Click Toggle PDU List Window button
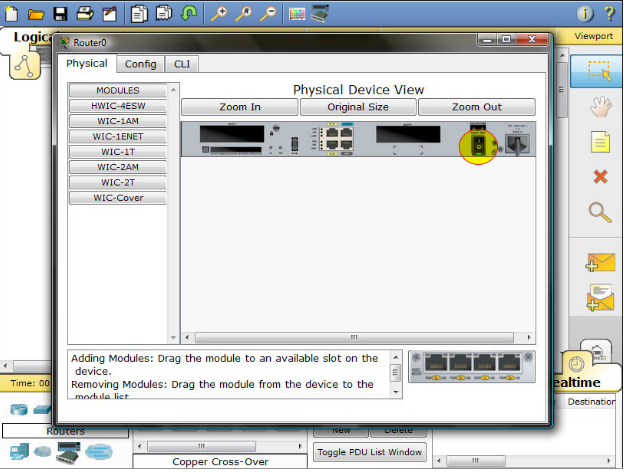Screen dimensions: 624x472 [370, 452]
